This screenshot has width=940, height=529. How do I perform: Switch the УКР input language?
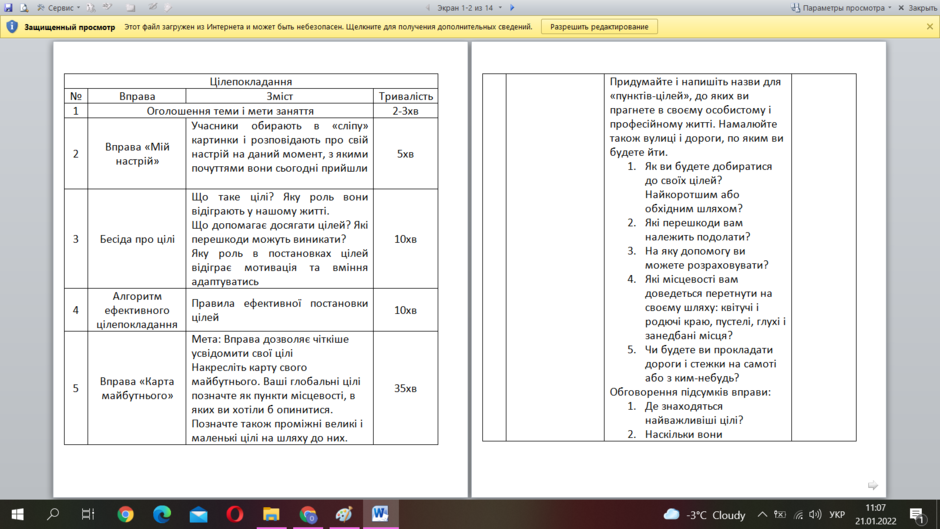click(837, 515)
